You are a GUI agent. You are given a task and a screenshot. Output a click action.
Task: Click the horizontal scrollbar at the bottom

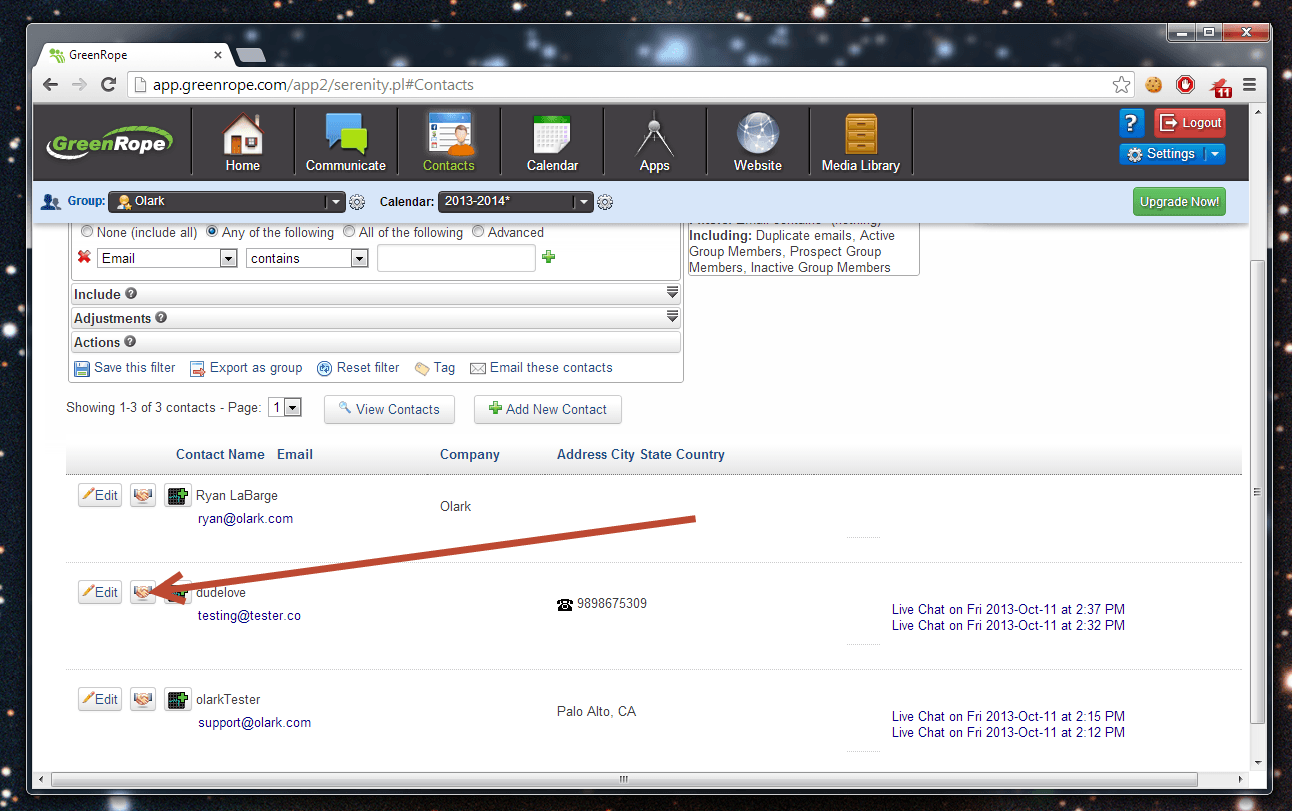(x=624, y=779)
